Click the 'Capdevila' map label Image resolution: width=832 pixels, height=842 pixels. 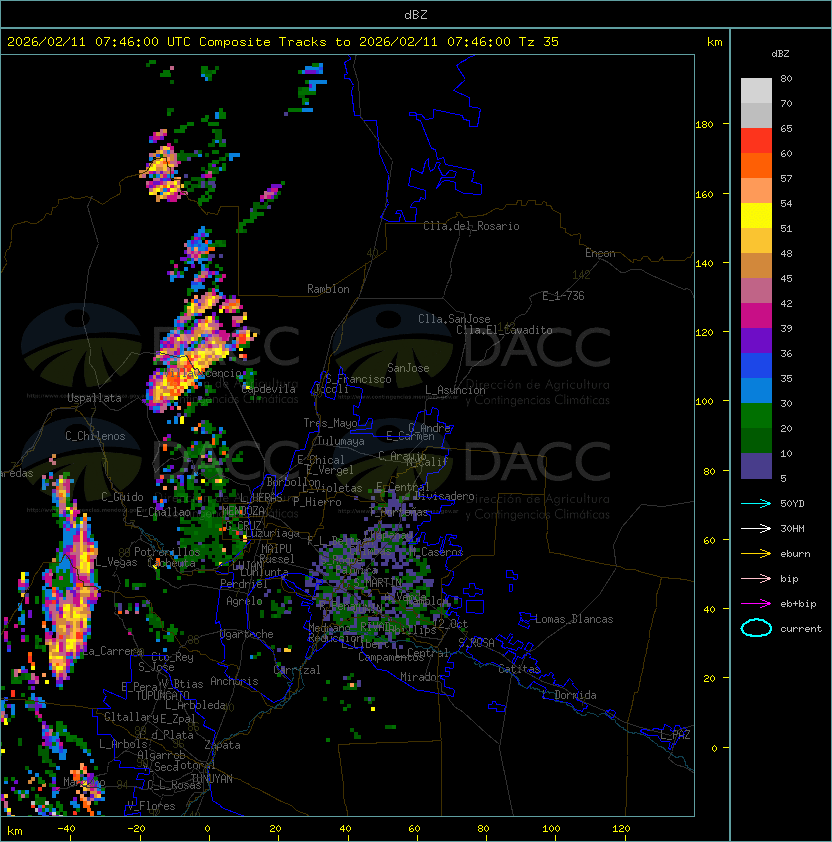pyautogui.click(x=269, y=389)
